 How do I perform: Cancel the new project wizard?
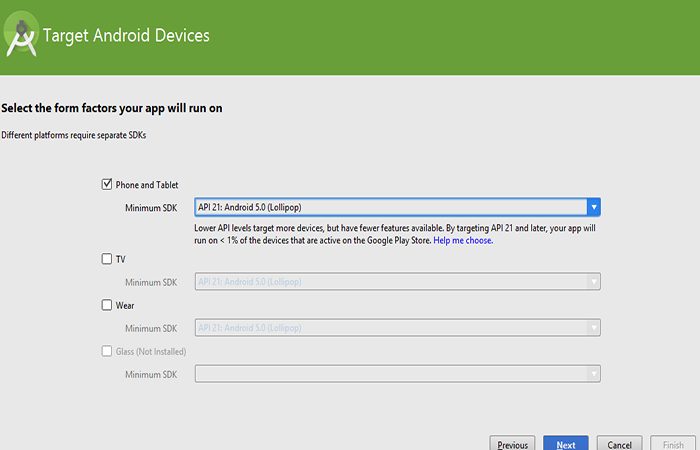click(x=619, y=444)
